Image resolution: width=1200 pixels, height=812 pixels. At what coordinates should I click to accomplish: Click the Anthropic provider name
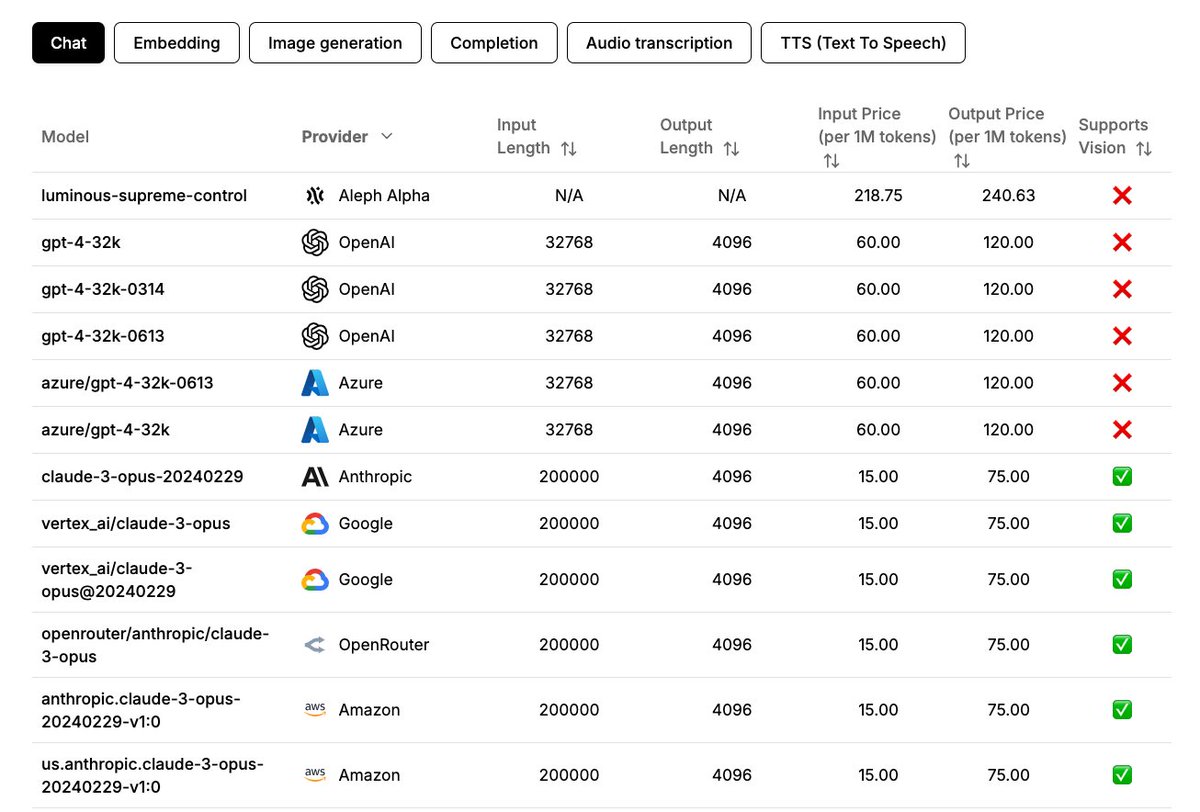(x=375, y=477)
